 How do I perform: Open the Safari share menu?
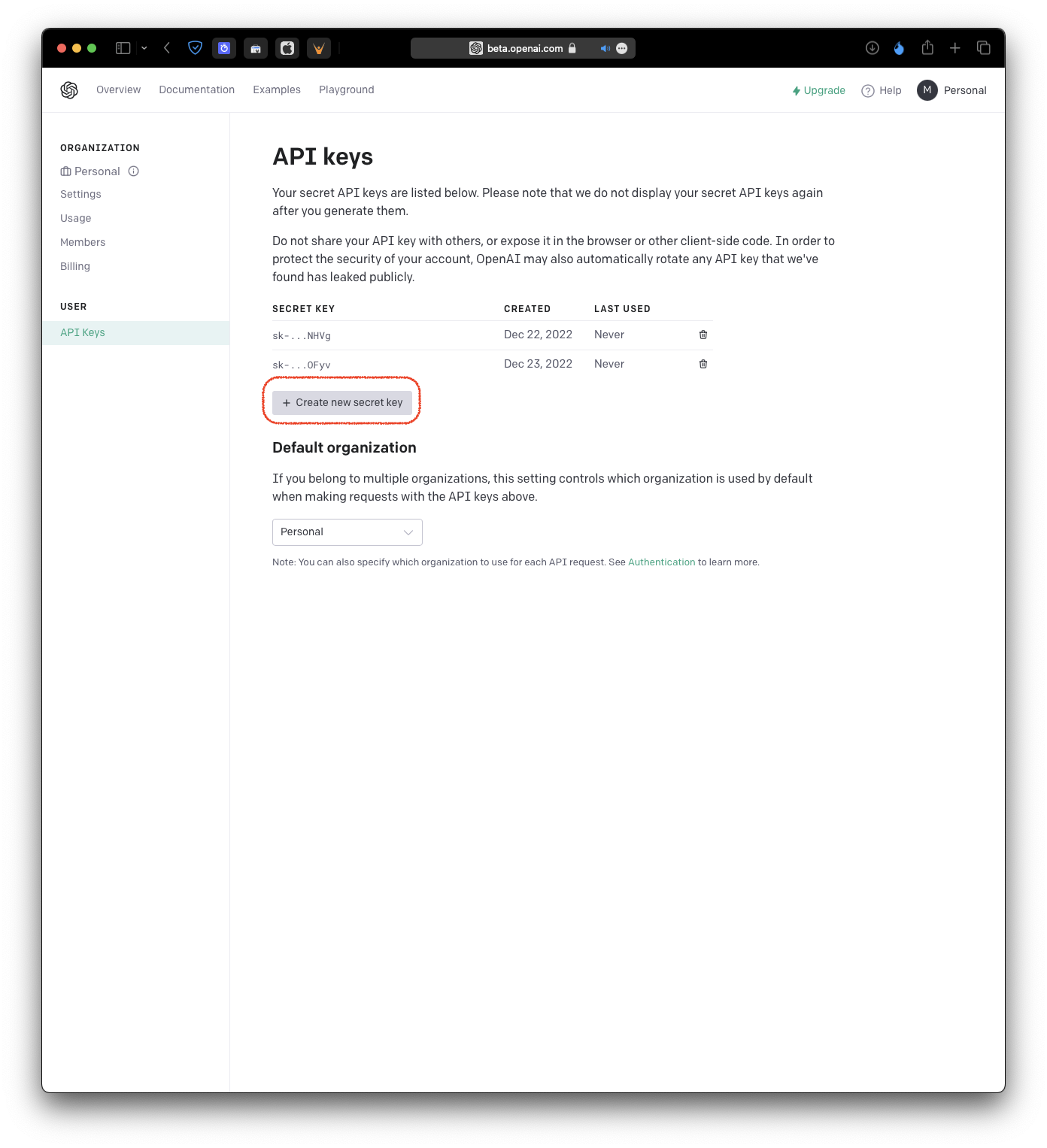tap(927, 47)
